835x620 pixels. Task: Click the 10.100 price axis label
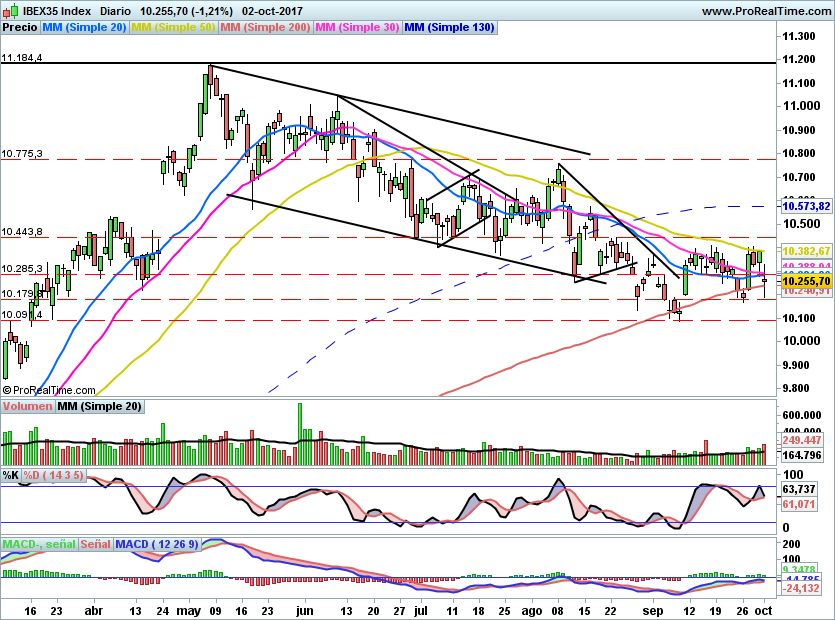click(798, 318)
